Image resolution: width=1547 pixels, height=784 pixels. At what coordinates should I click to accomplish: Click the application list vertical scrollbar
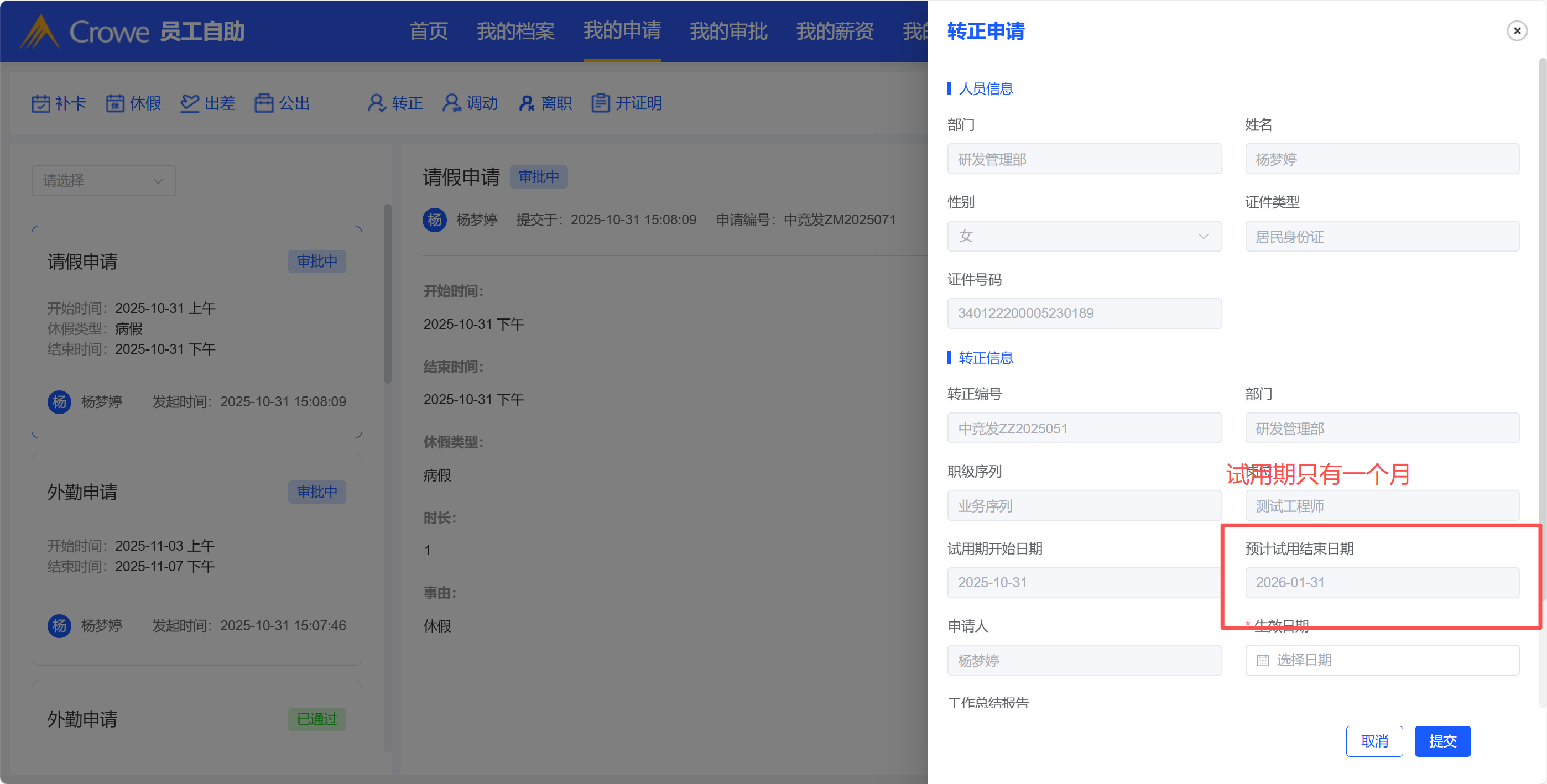pos(387,294)
